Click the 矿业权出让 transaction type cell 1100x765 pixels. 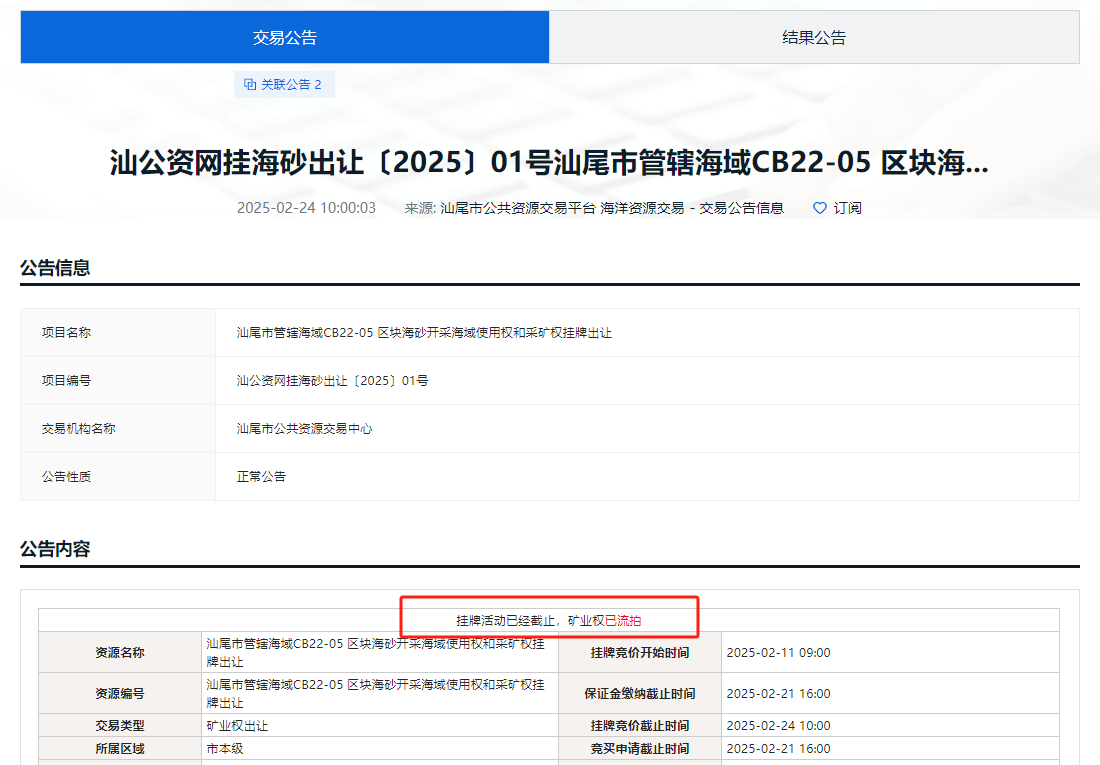pos(237,726)
